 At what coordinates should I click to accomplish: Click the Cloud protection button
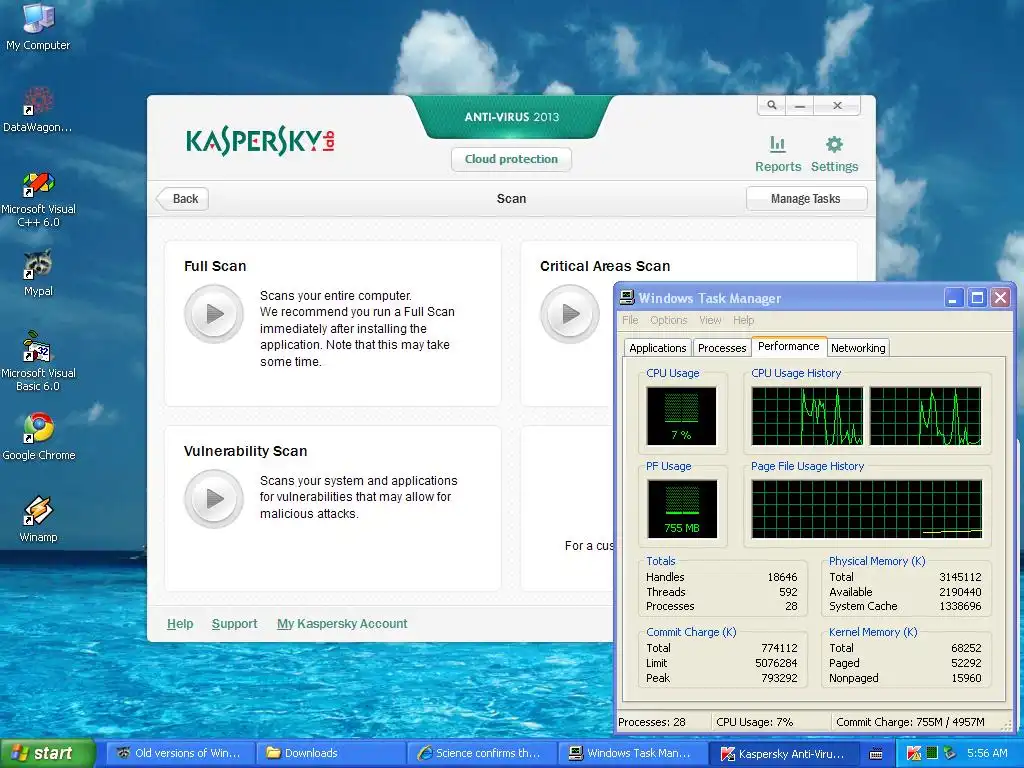pos(511,159)
